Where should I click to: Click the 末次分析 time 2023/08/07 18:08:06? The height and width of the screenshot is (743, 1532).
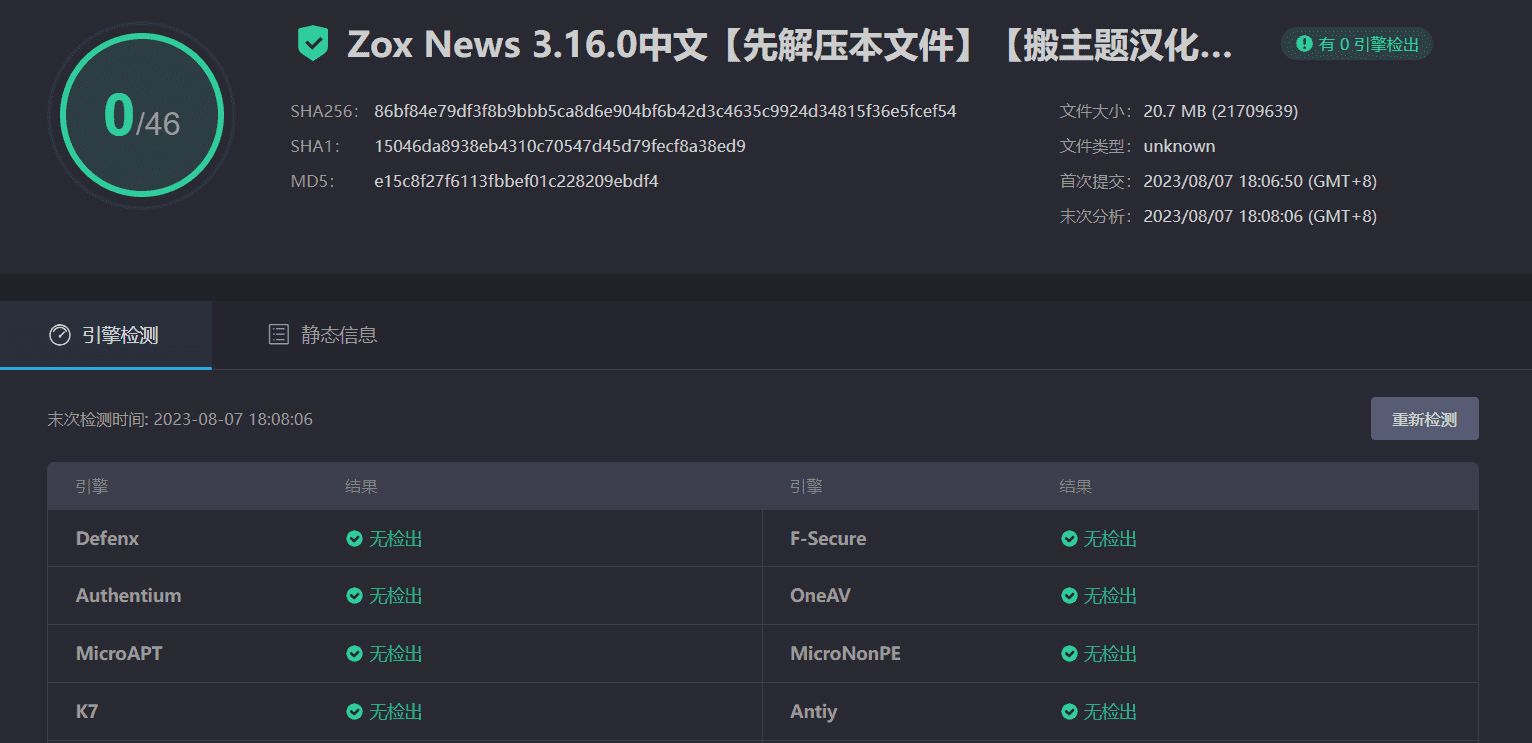(x=1260, y=216)
